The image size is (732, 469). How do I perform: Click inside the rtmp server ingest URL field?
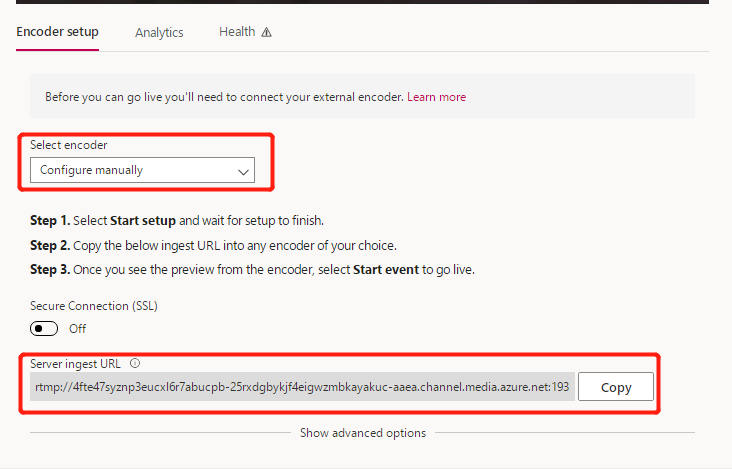point(303,387)
